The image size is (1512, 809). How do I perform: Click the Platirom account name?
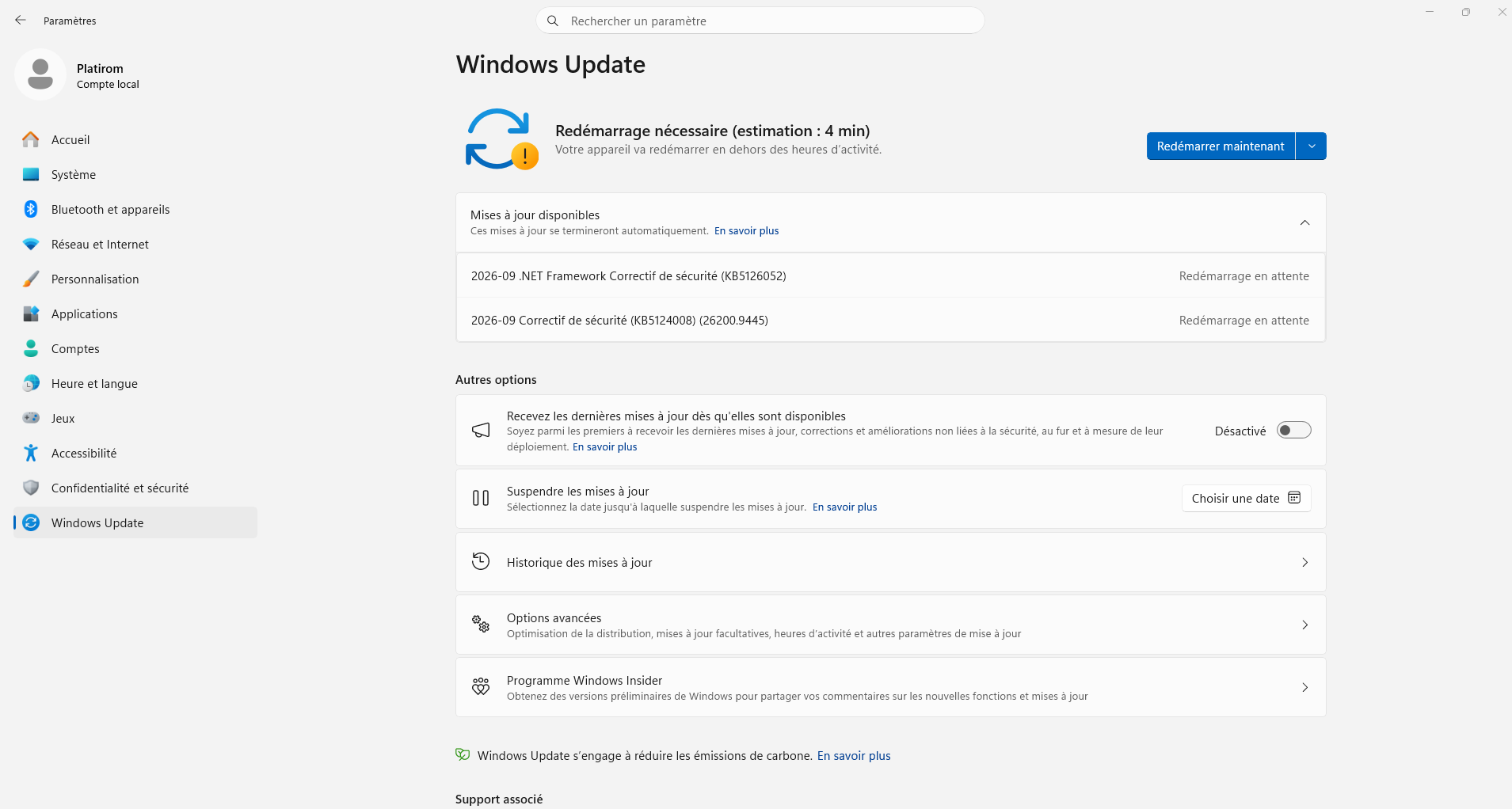(100, 69)
